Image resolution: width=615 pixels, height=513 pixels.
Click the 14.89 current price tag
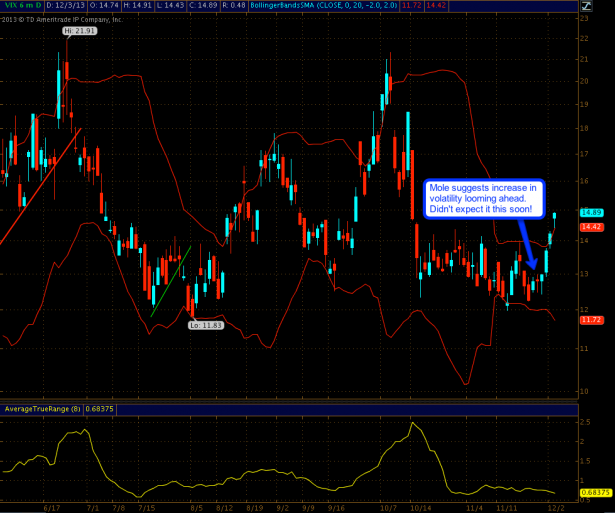click(590, 213)
